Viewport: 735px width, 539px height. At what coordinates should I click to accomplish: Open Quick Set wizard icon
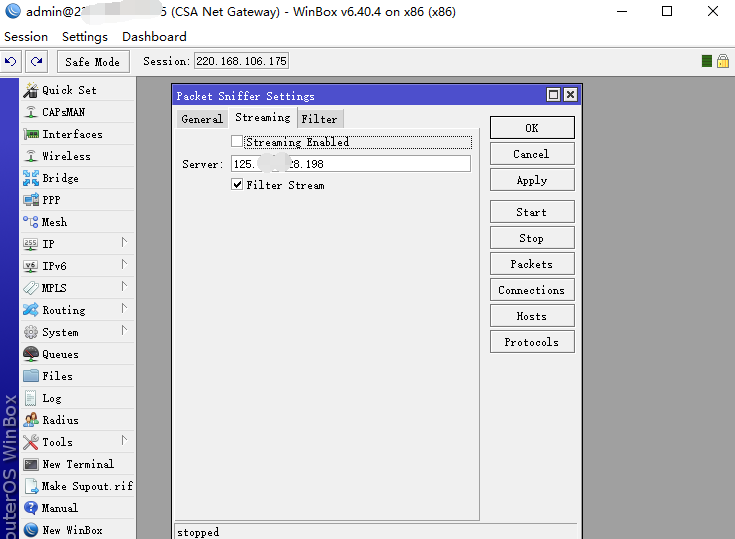(31, 90)
